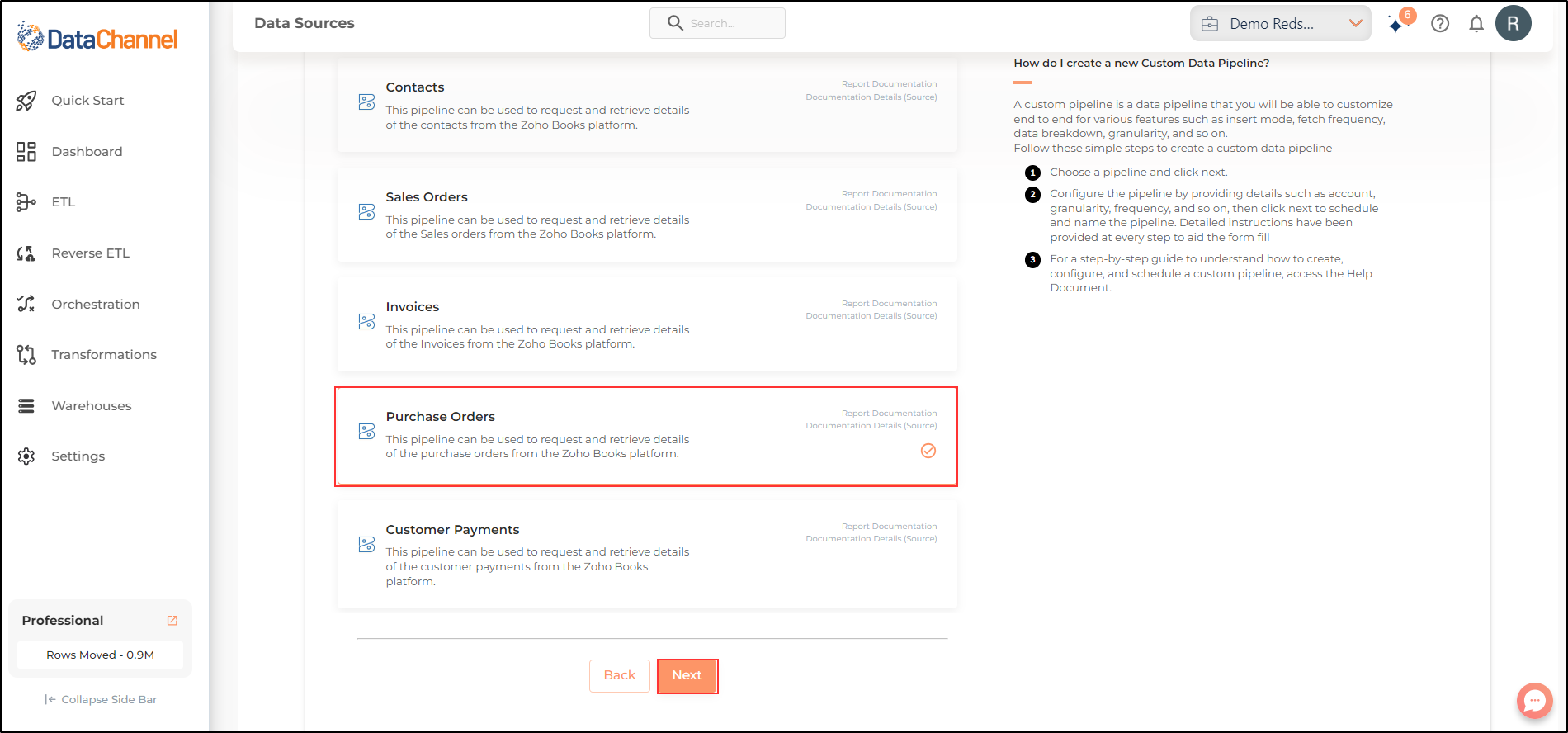The image size is (1568, 733).
Task: Open Contacts Documentation Details (Source) link
Action: tap(871, 97)
